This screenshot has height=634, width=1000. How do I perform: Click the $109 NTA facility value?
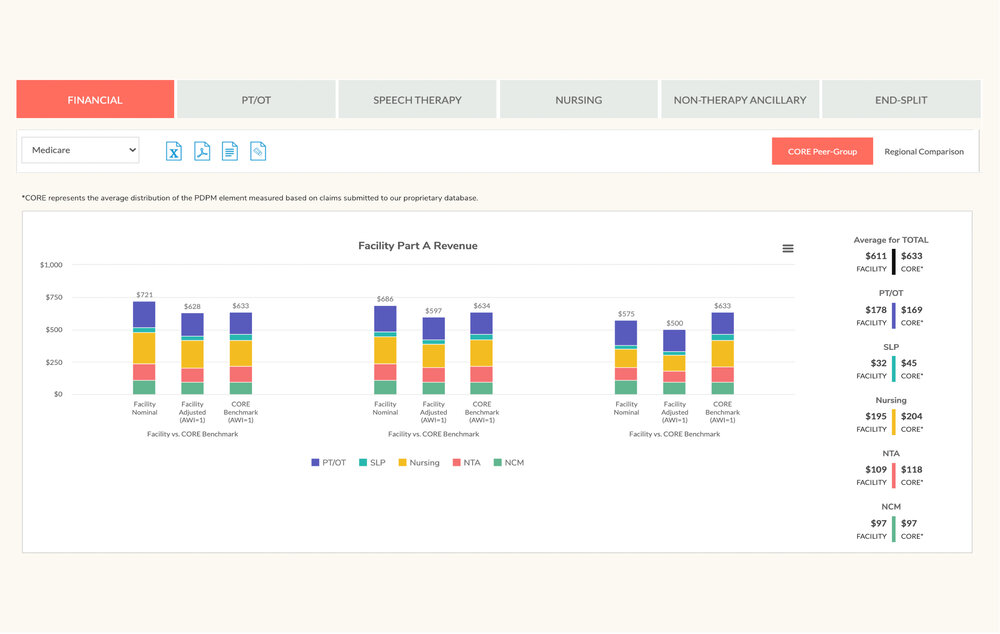[876, 469]
